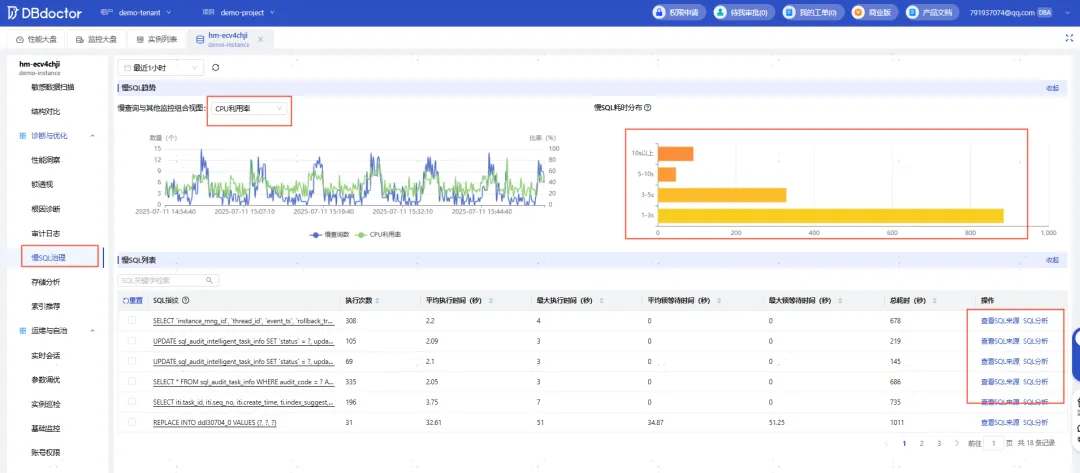This screenshot has width=1080, height=473.
Task: Open 根因诊断 in the sidebar
Action: 46,209
